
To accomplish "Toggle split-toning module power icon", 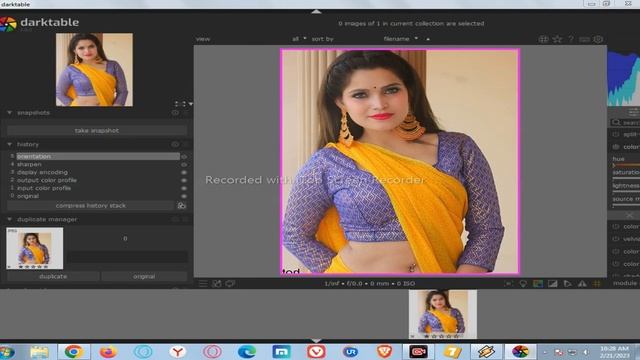I will 616,134.
